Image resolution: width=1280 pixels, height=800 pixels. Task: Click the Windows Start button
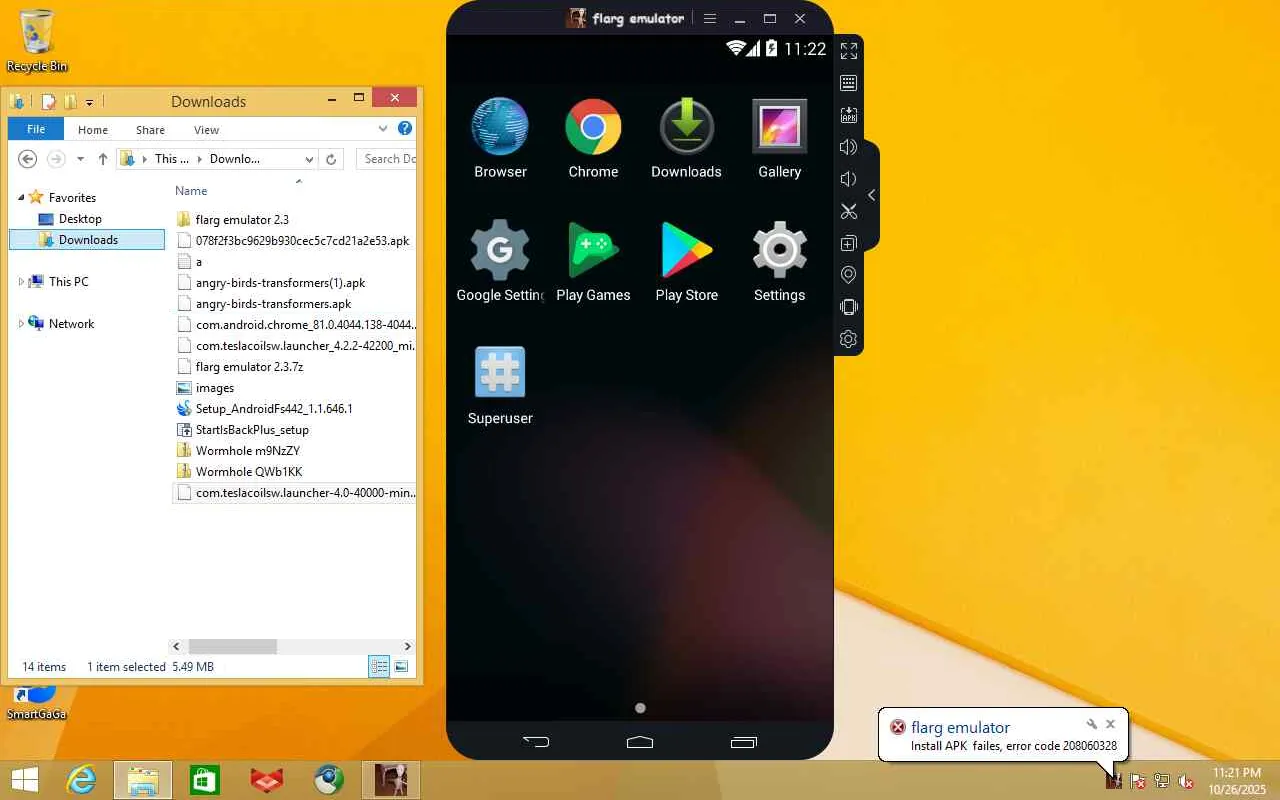point(25,780)
